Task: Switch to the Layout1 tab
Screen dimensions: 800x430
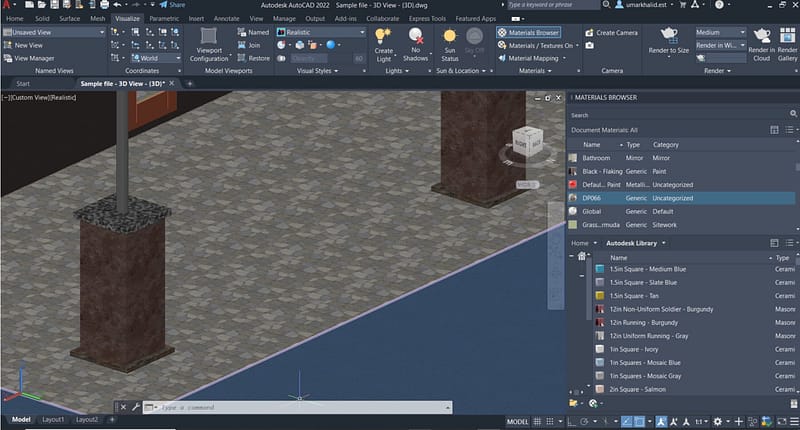Action: [54, 420]
